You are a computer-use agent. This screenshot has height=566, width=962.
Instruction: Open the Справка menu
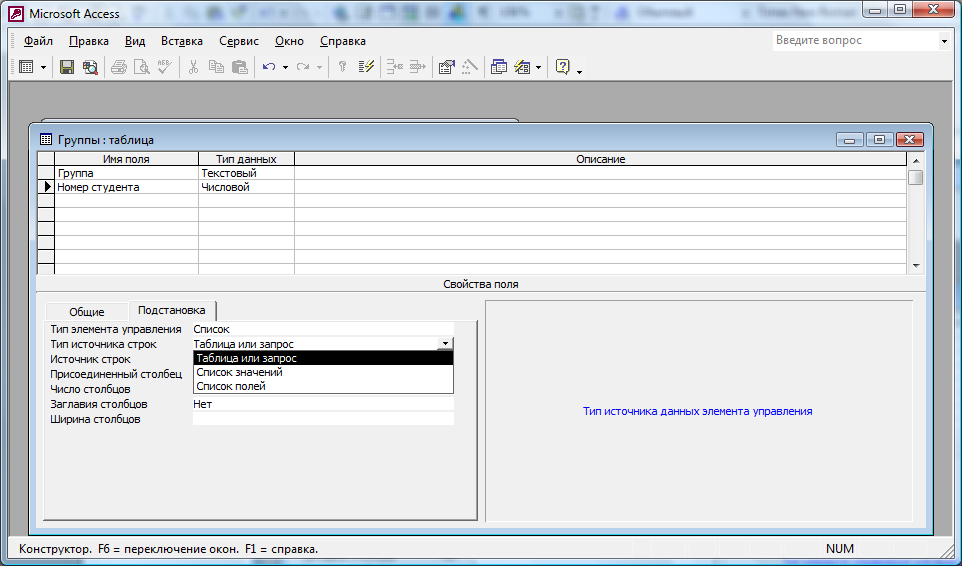(343, 41)
